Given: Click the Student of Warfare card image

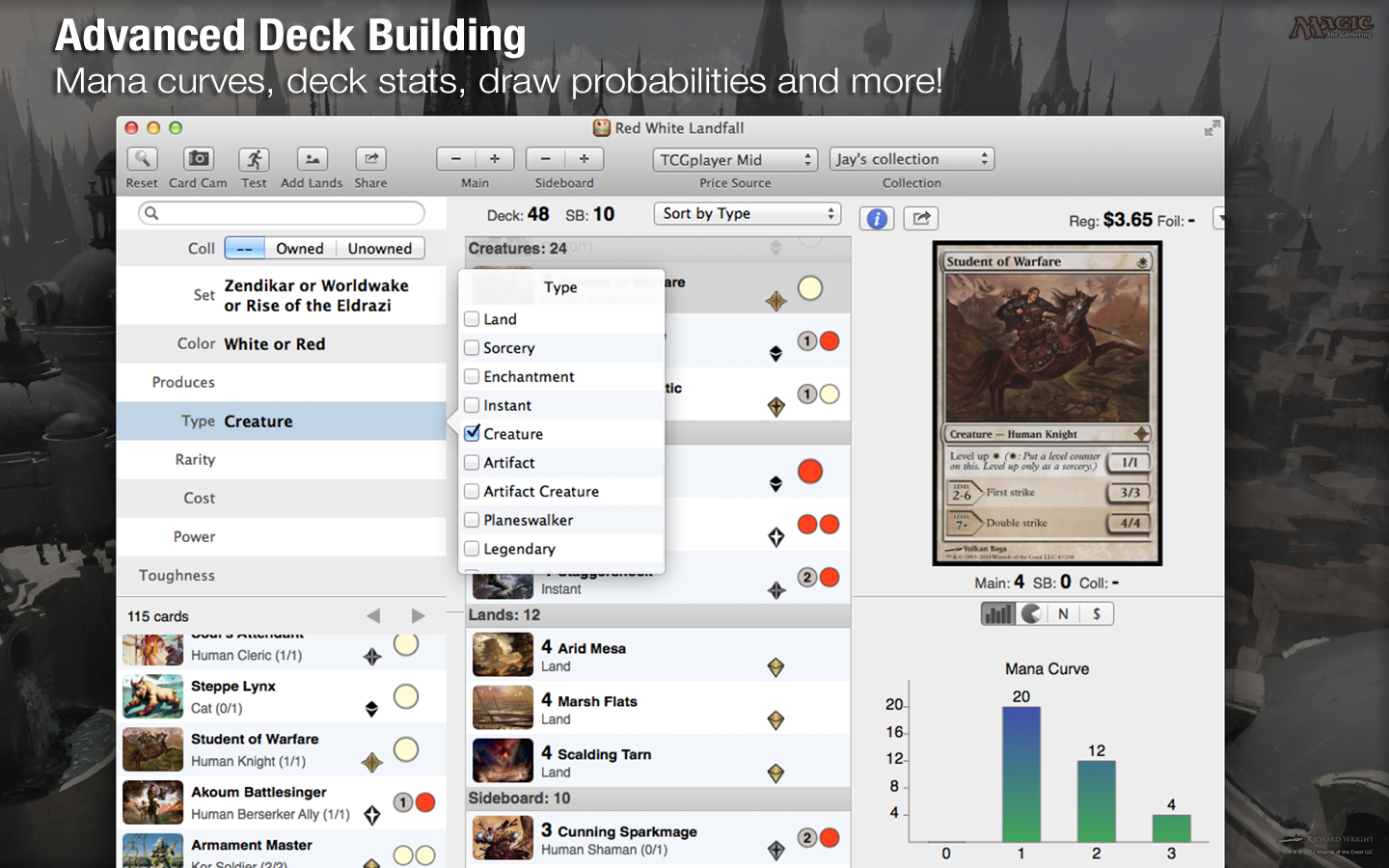Looking at the screenshot, I should pyautogui.click(x=1048, y=403).
